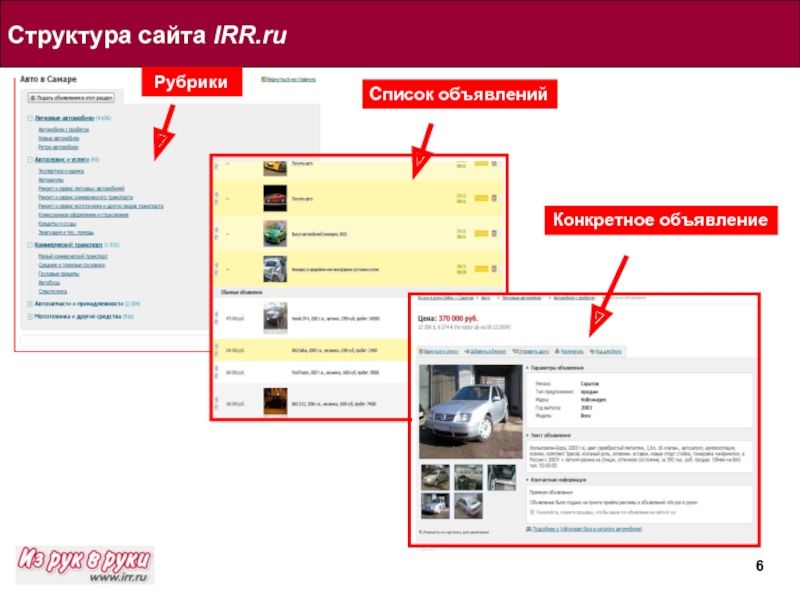Follow the Авто breadcrumb link

[x=486, y=297]
